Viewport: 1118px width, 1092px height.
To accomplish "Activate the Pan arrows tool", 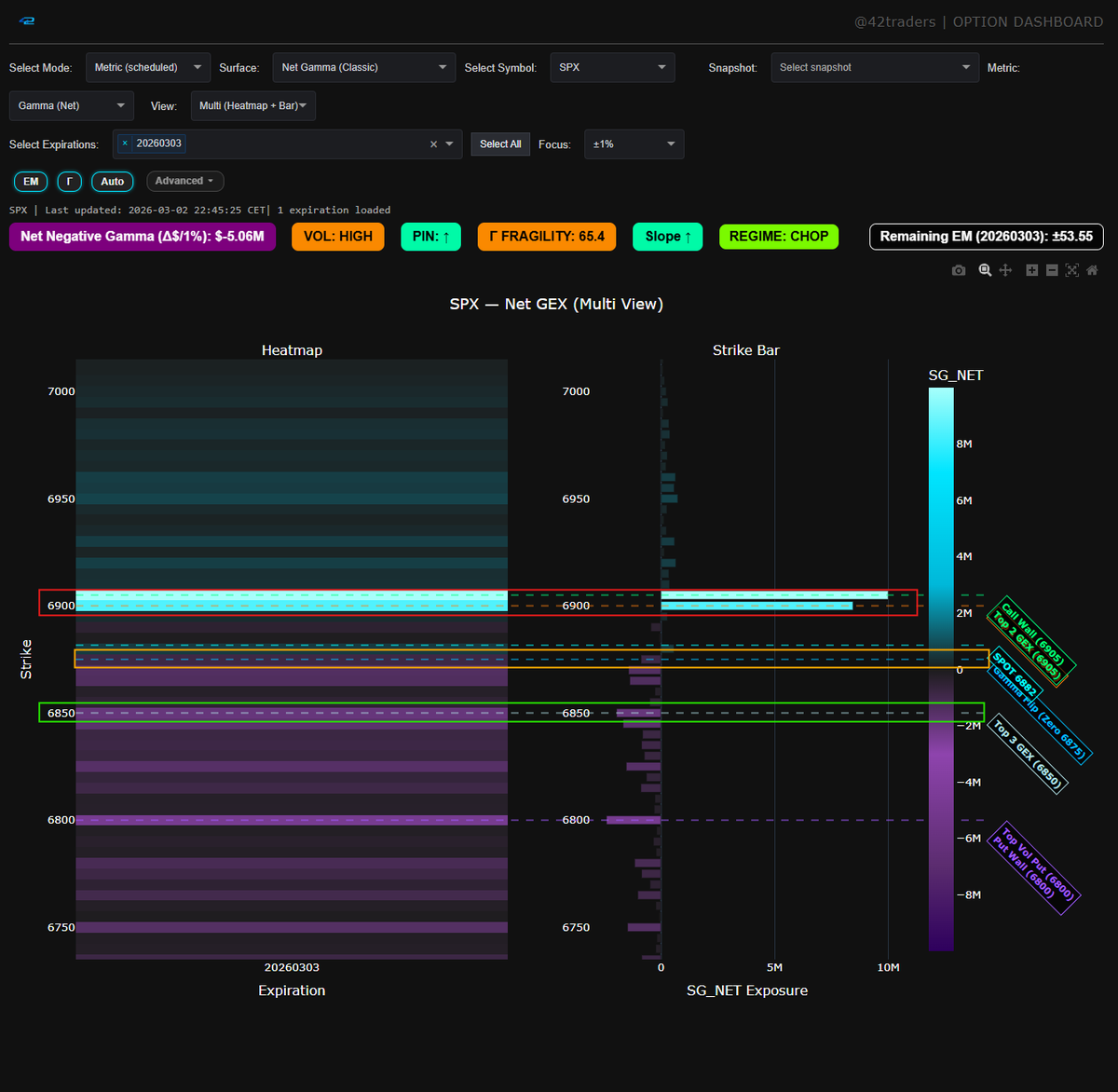I will coord(1005,270).
